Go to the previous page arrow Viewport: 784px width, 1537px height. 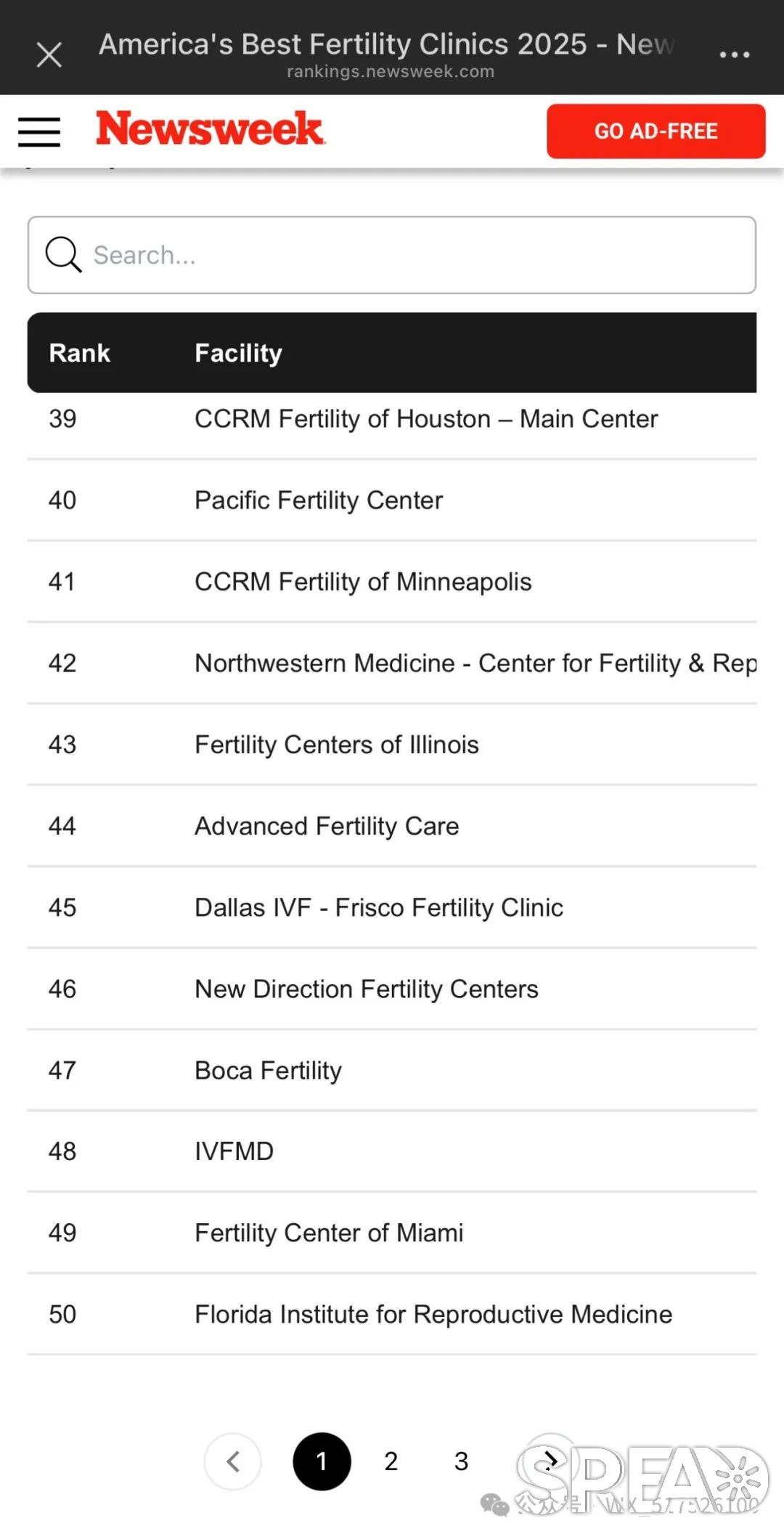coord(233,1461)
